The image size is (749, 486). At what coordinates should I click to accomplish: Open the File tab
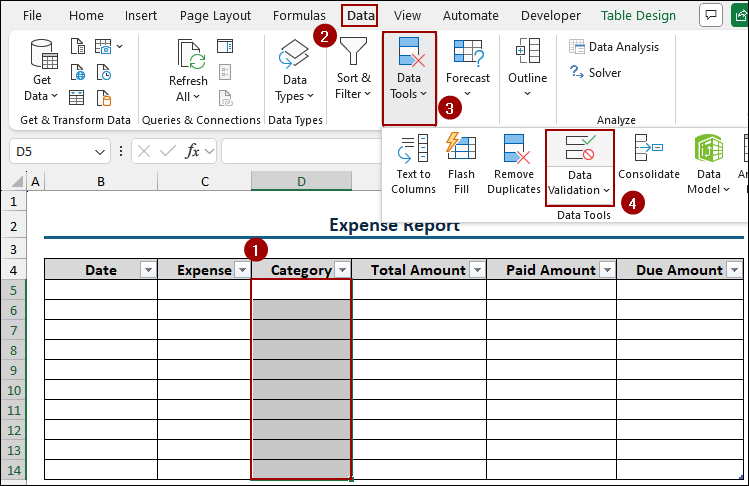32,15
